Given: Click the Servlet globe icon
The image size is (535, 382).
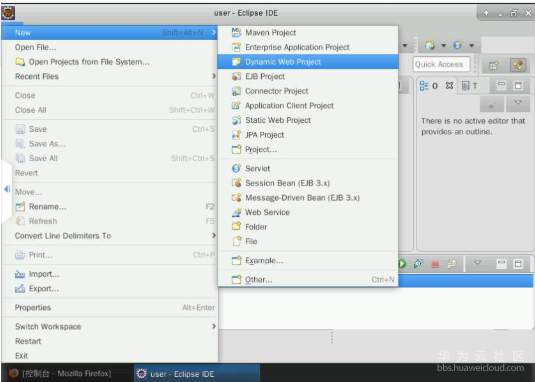Looking at the screenshot, I should point(236,168).
